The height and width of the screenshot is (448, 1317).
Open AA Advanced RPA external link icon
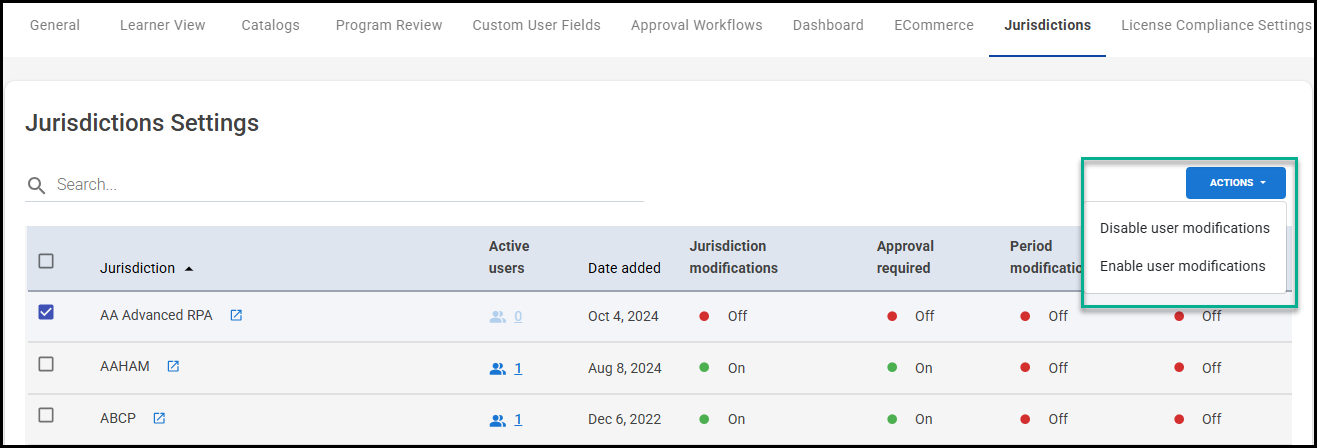[236, 315]
